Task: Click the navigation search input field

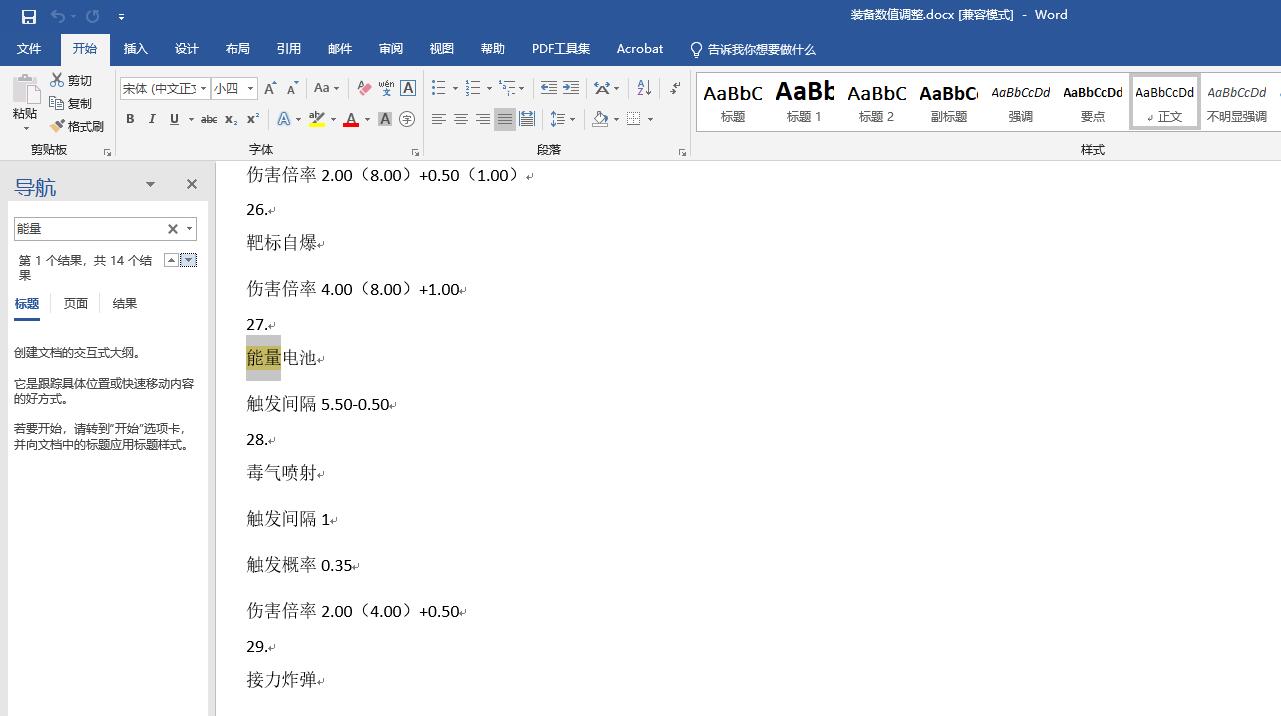Action: click(88, 229)
